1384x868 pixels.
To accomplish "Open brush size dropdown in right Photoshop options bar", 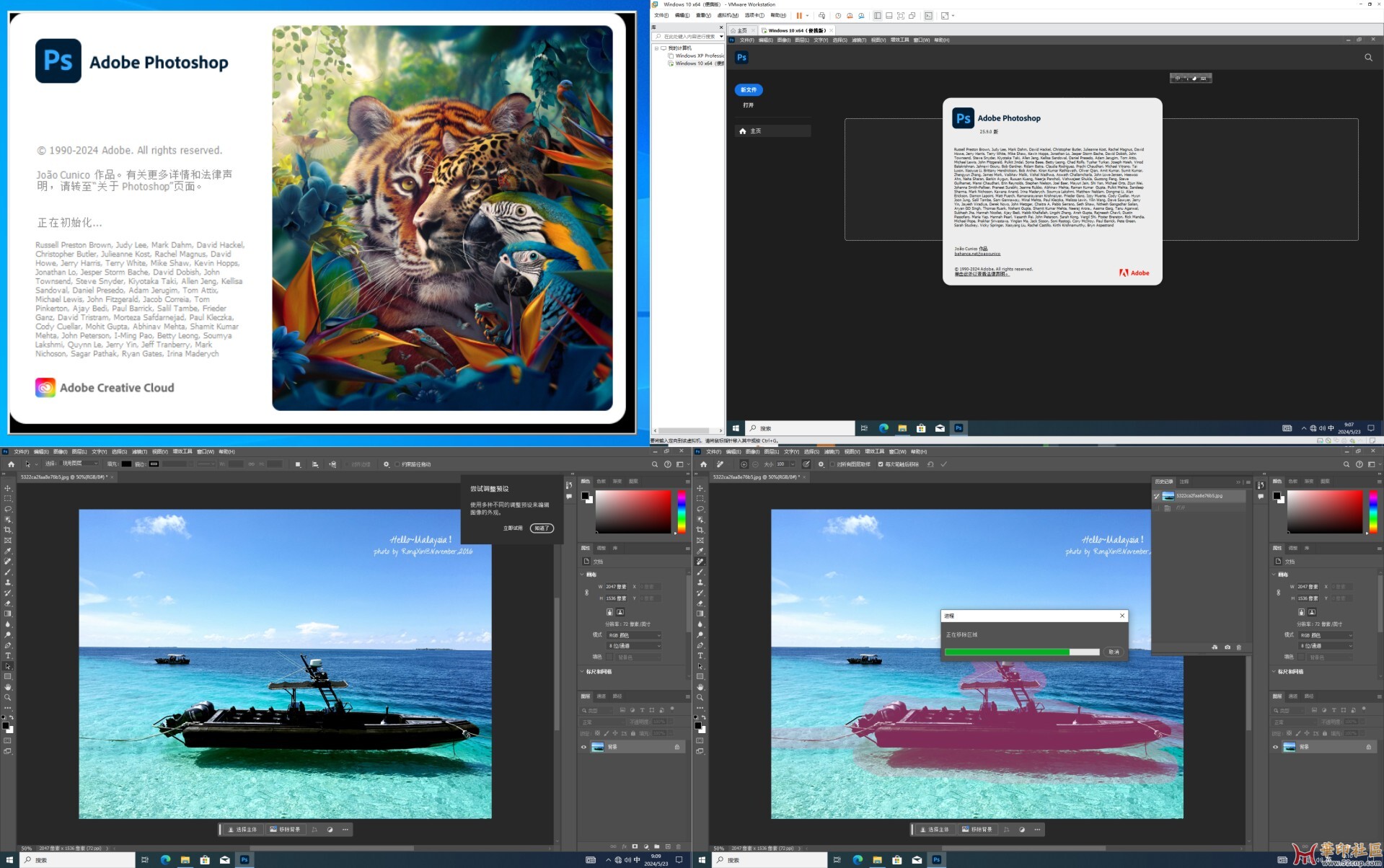I will [x=792, y=464].
